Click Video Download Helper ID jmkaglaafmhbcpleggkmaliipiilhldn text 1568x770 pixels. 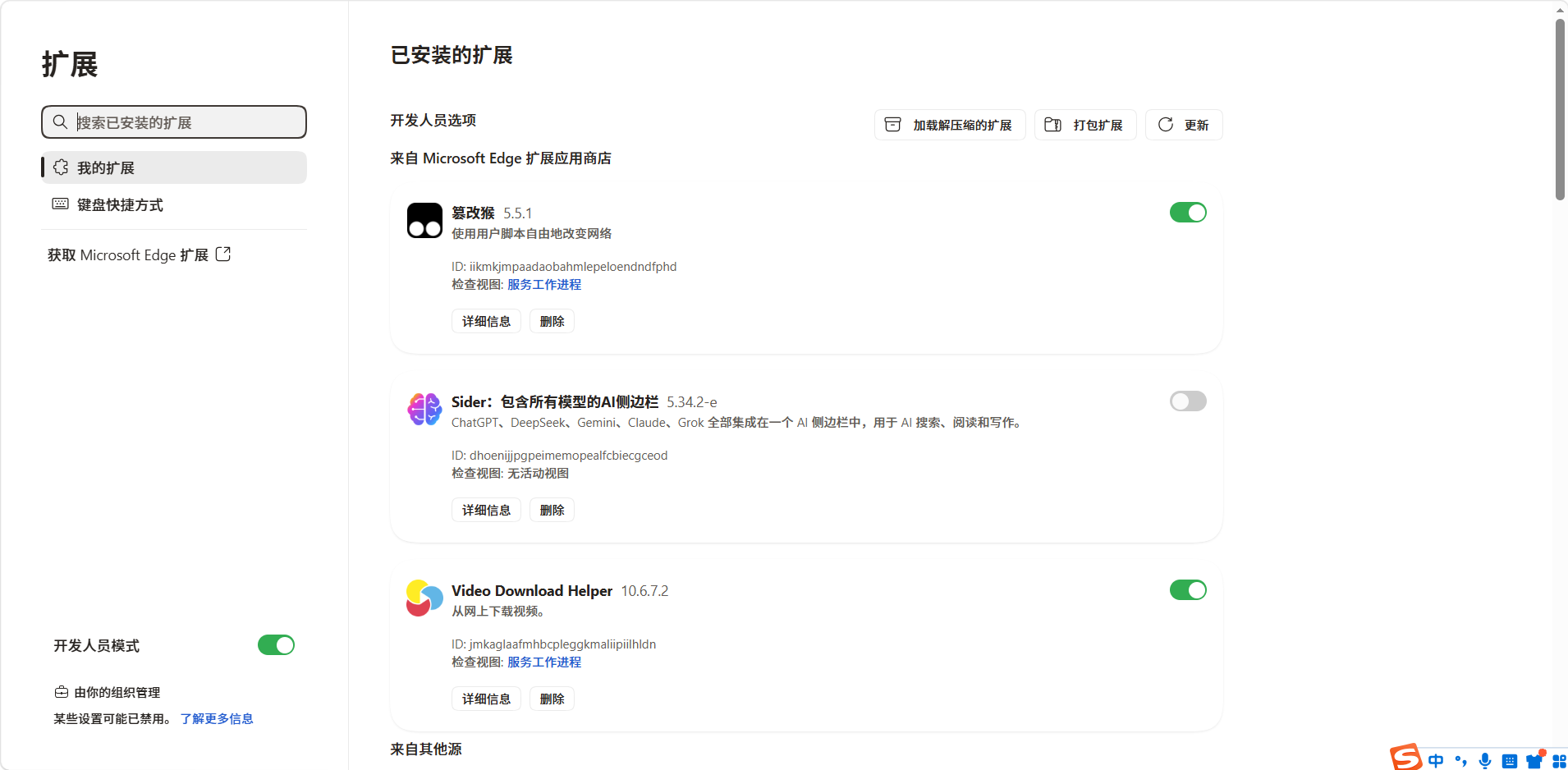click(x=553, y=644)
